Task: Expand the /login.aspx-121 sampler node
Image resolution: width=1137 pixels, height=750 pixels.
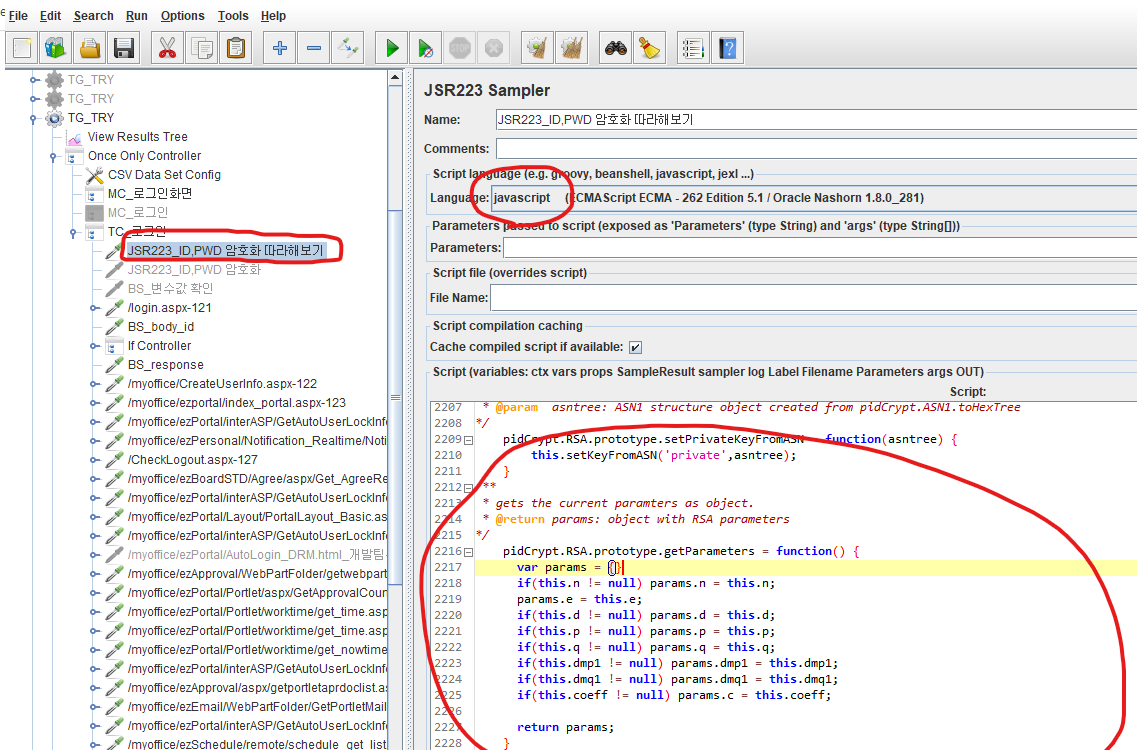Action: pos(94,308)
